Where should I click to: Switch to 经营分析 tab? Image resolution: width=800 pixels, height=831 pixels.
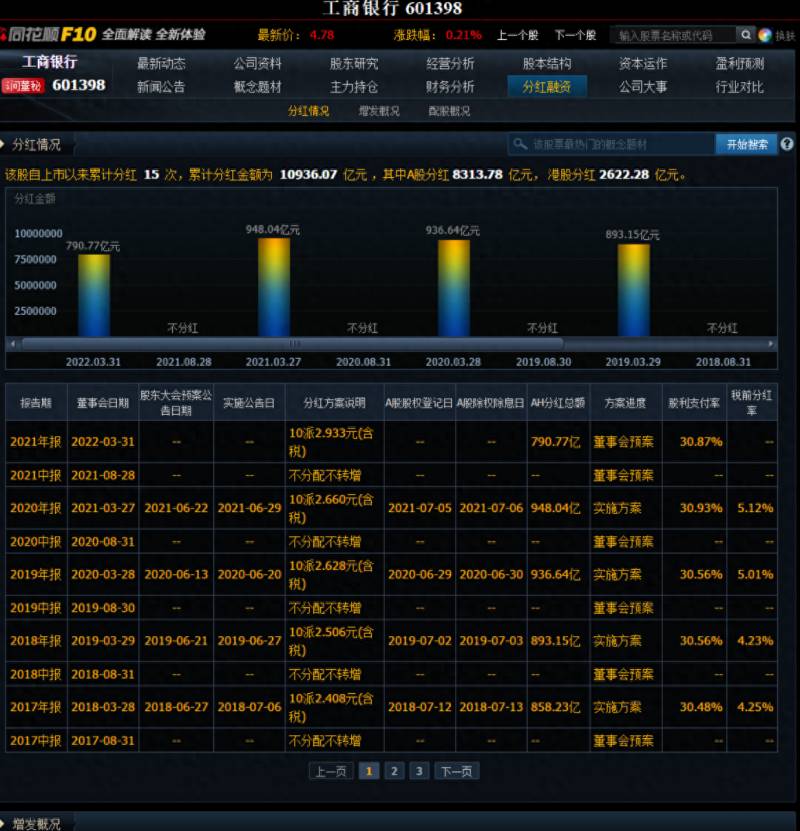tap(450, 64)
